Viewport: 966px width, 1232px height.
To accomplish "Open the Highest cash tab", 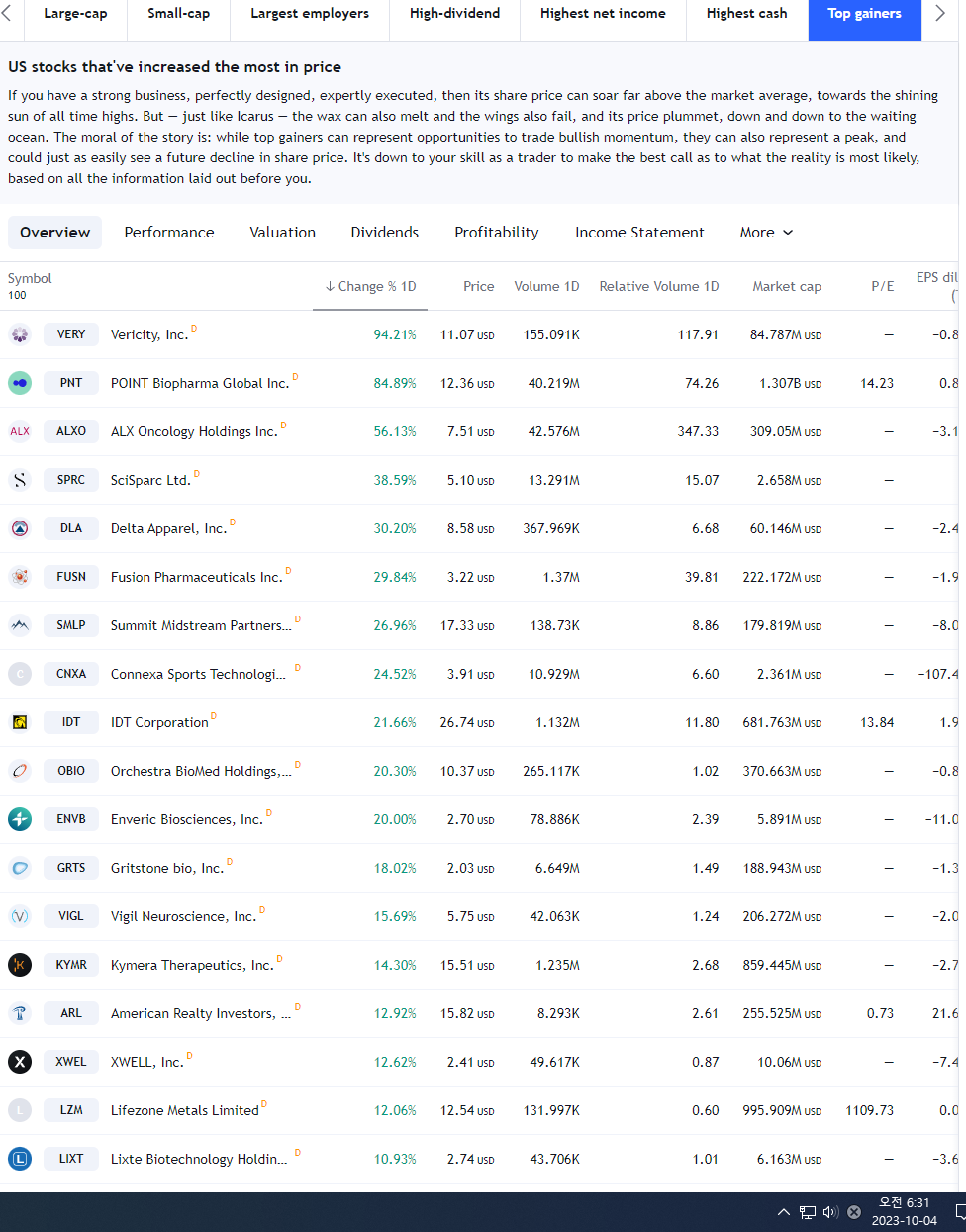I will [747, 14].
